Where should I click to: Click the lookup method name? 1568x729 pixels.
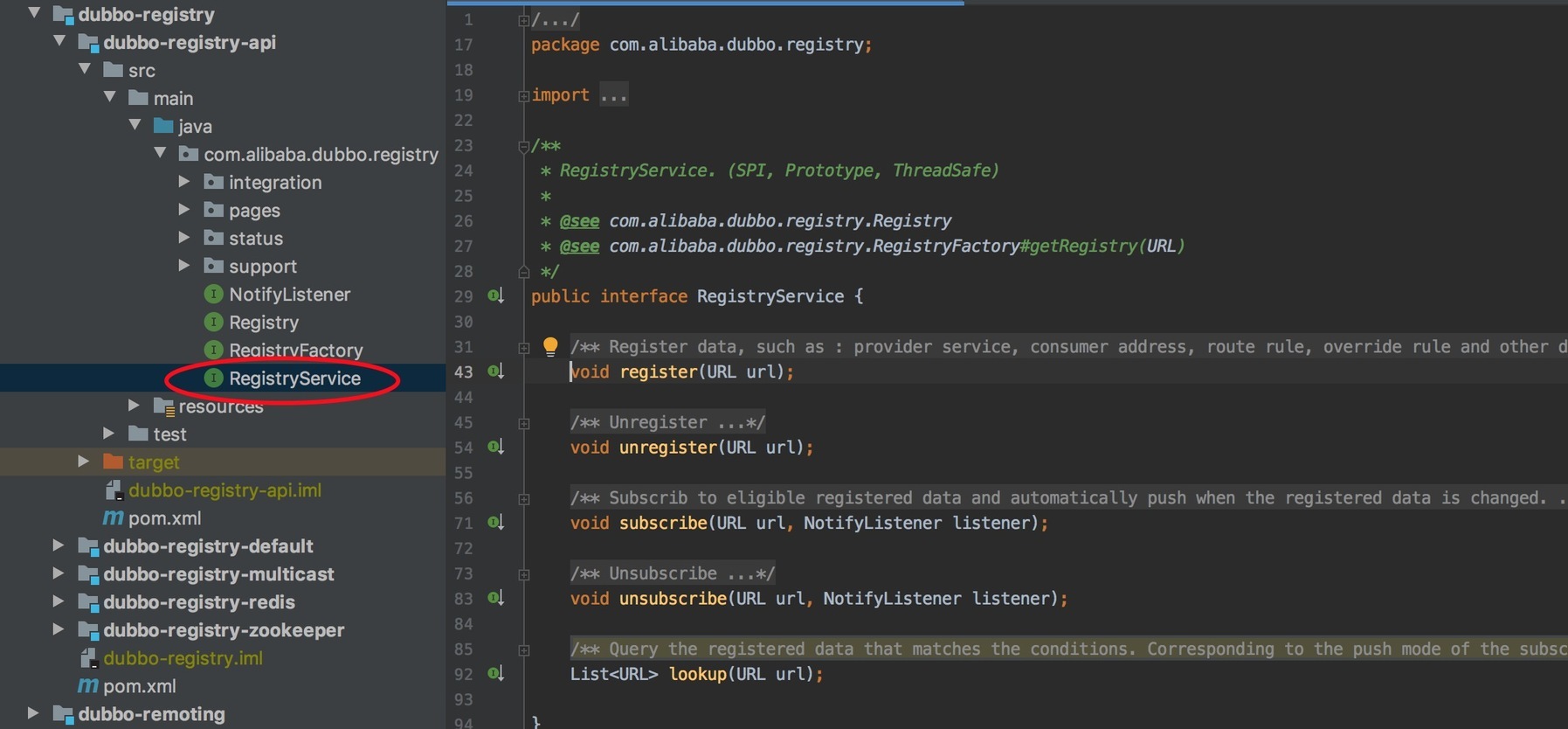(x=698, y=674)
